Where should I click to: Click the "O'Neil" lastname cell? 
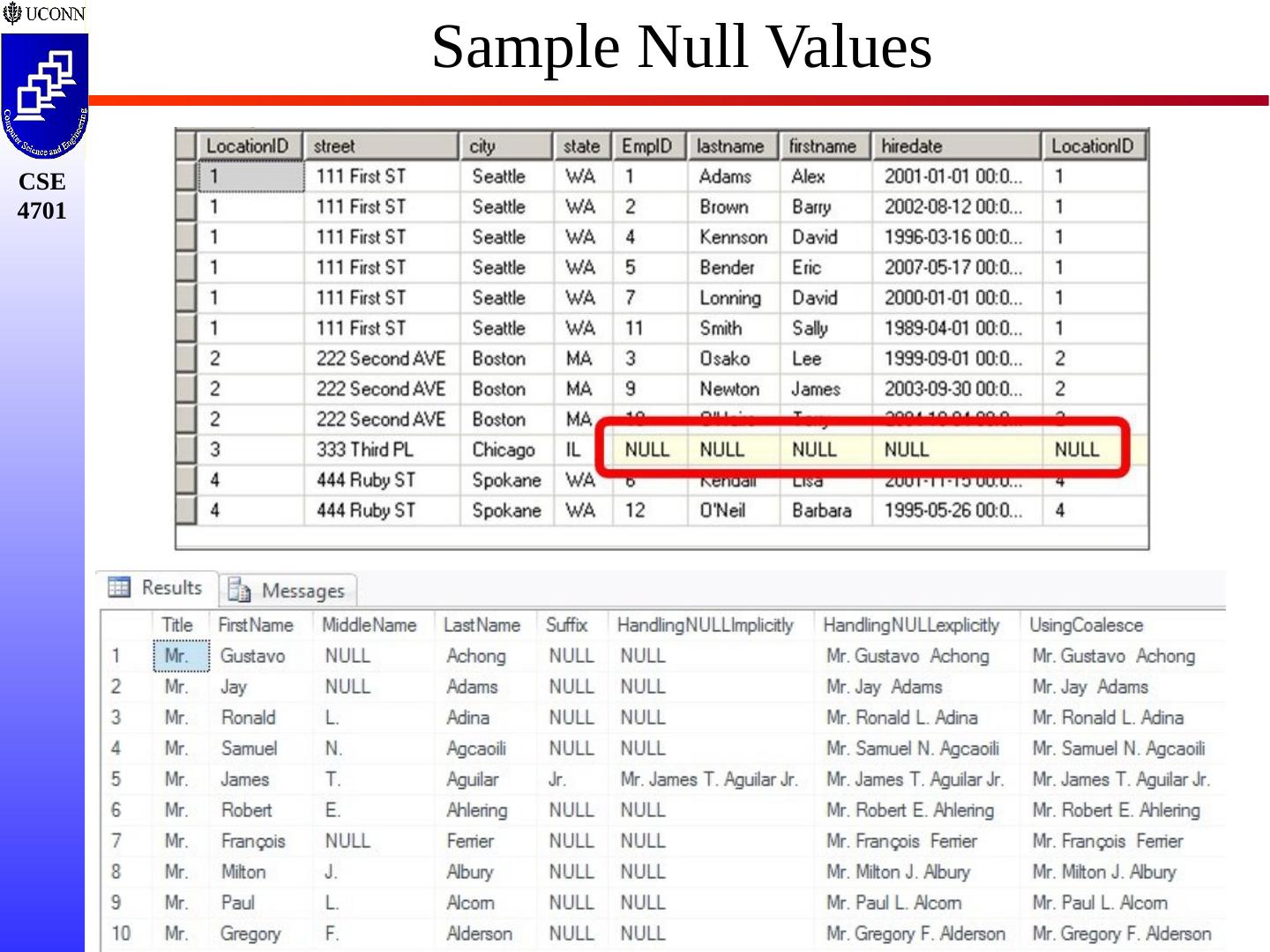click(733, 510)
